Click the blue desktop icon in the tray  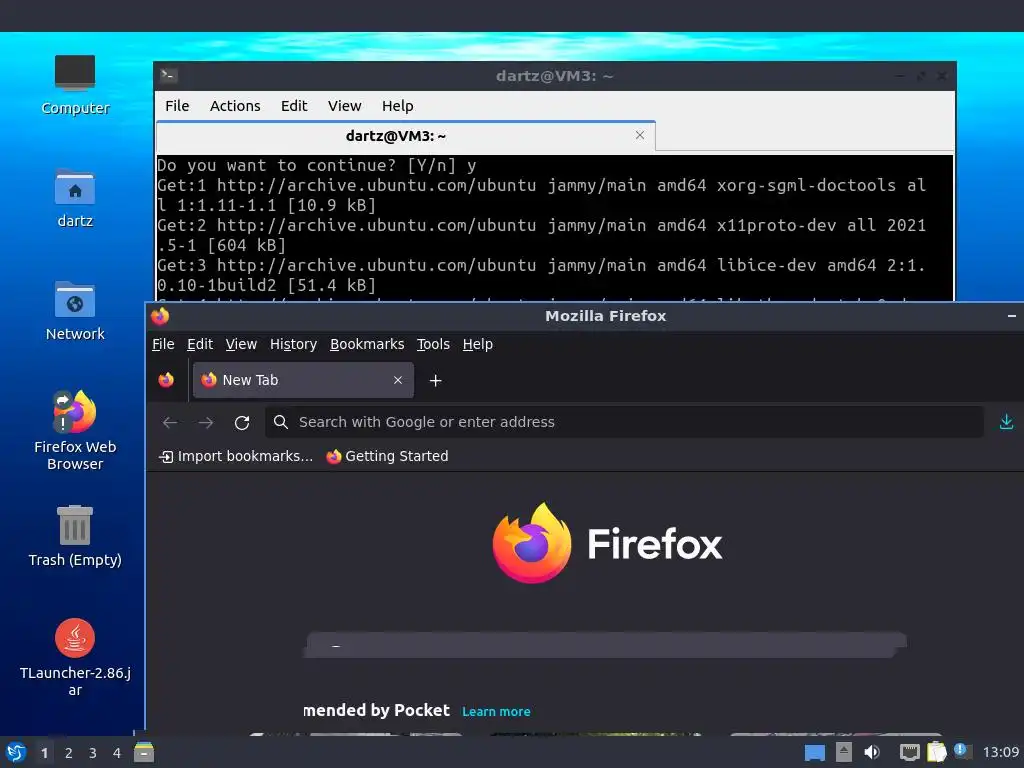pyautogui.click(x=814, y=752)
